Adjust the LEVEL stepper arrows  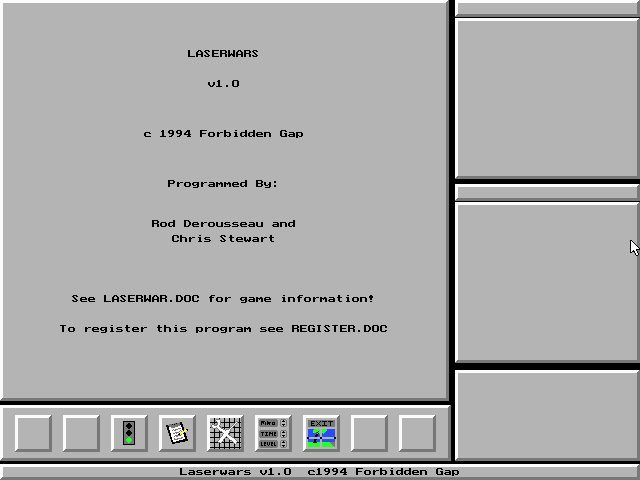[x=284, y=443]
